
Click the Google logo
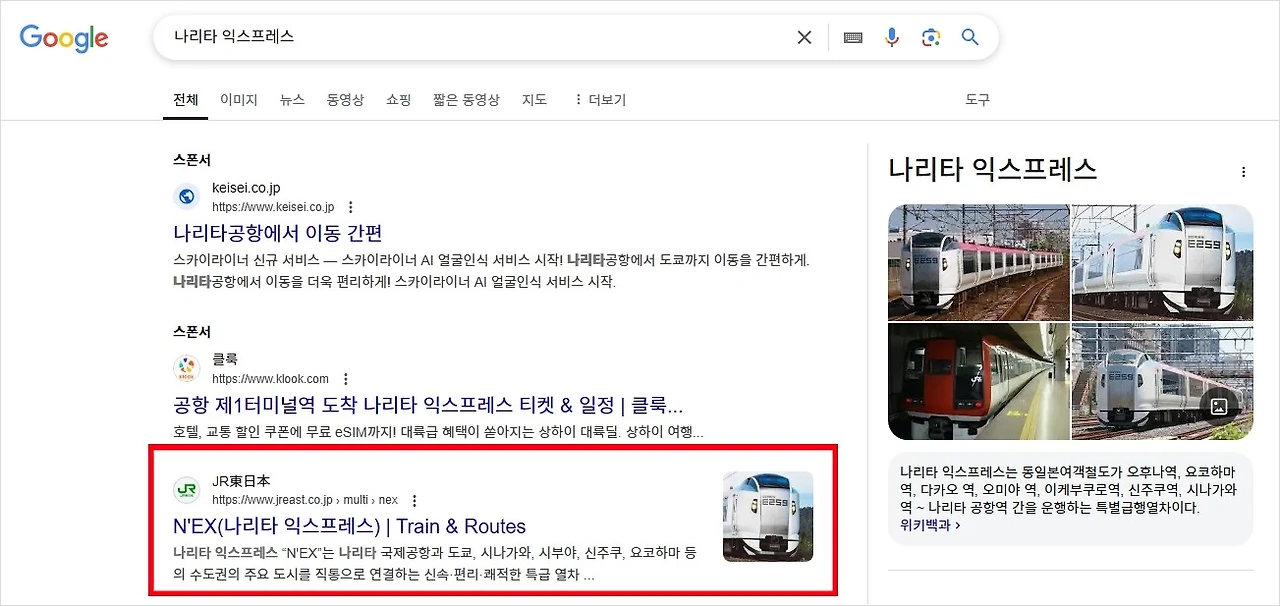tap(64, 37)
